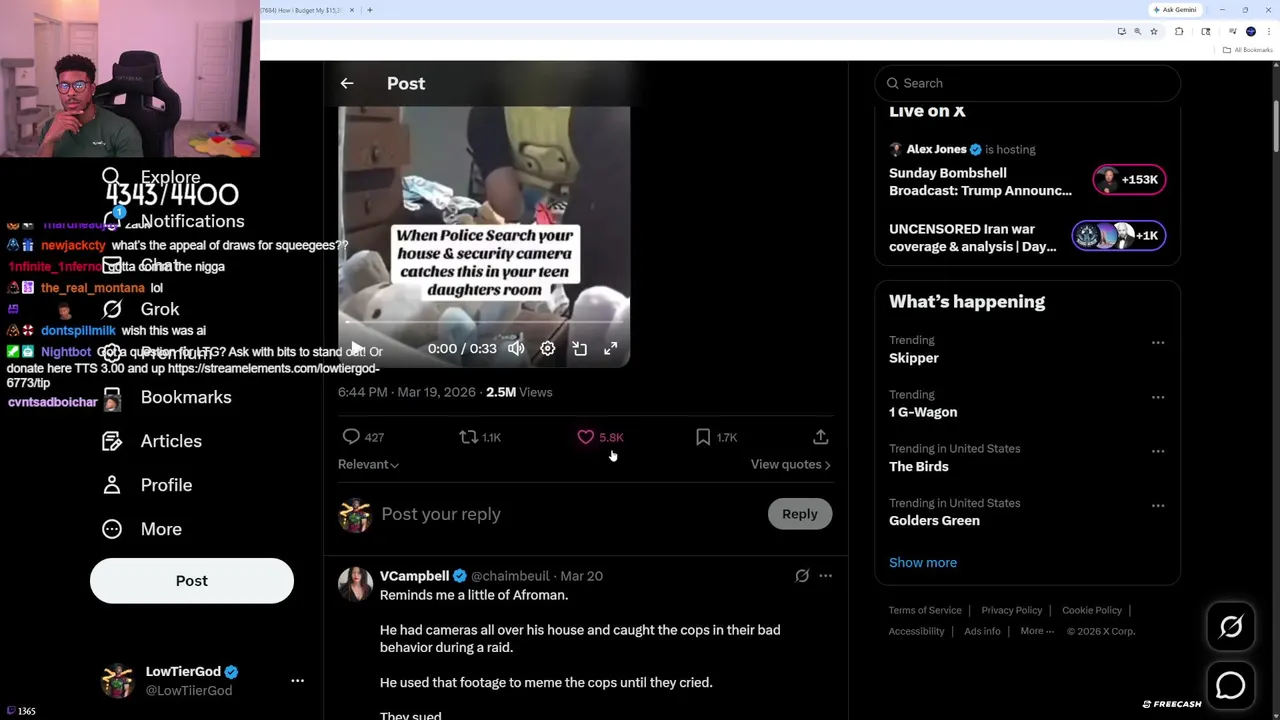This screenshot has height=720, width=1280.
Task: Click the Reply button
Action: 800,514
